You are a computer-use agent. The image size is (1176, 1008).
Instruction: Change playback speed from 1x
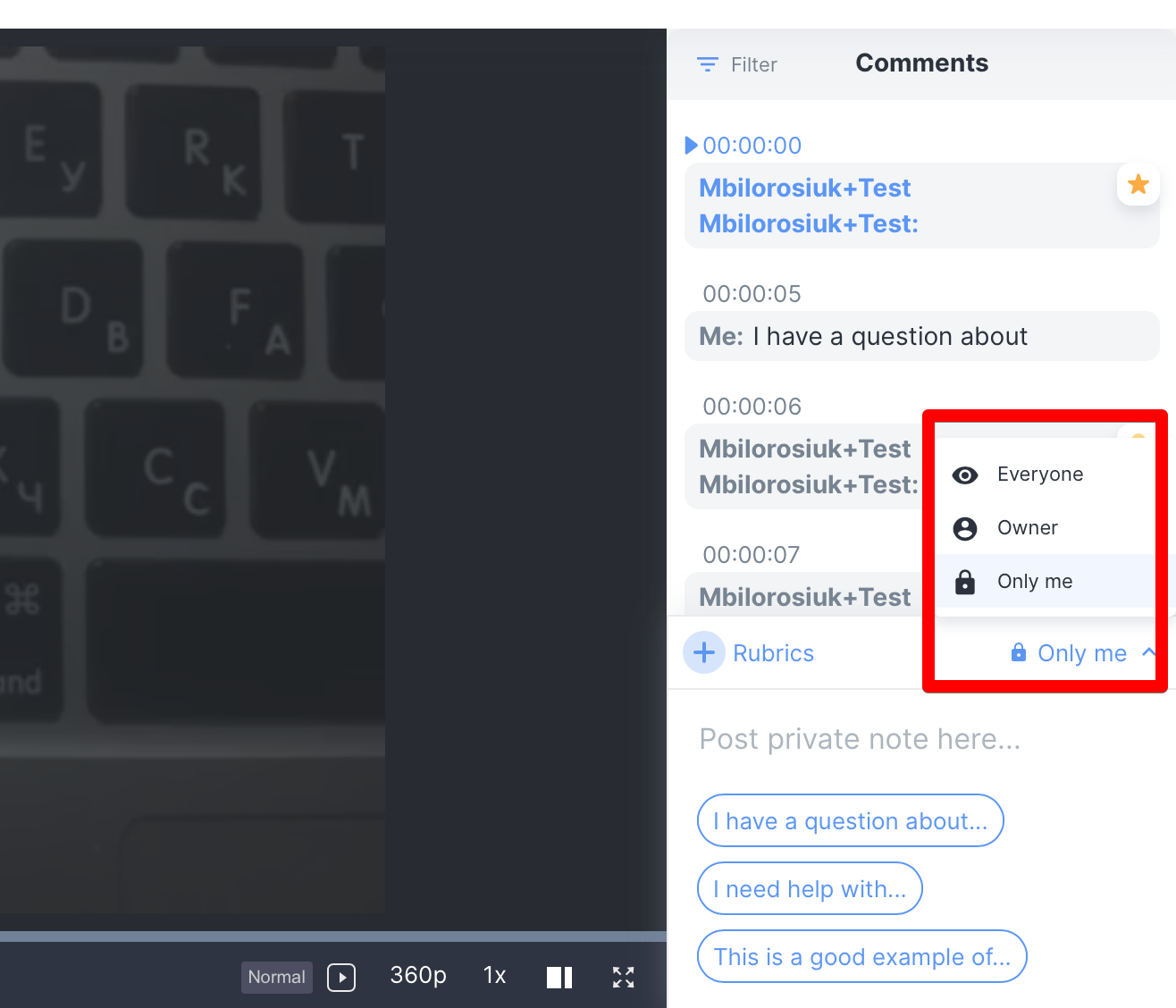(x=494, y=975)
